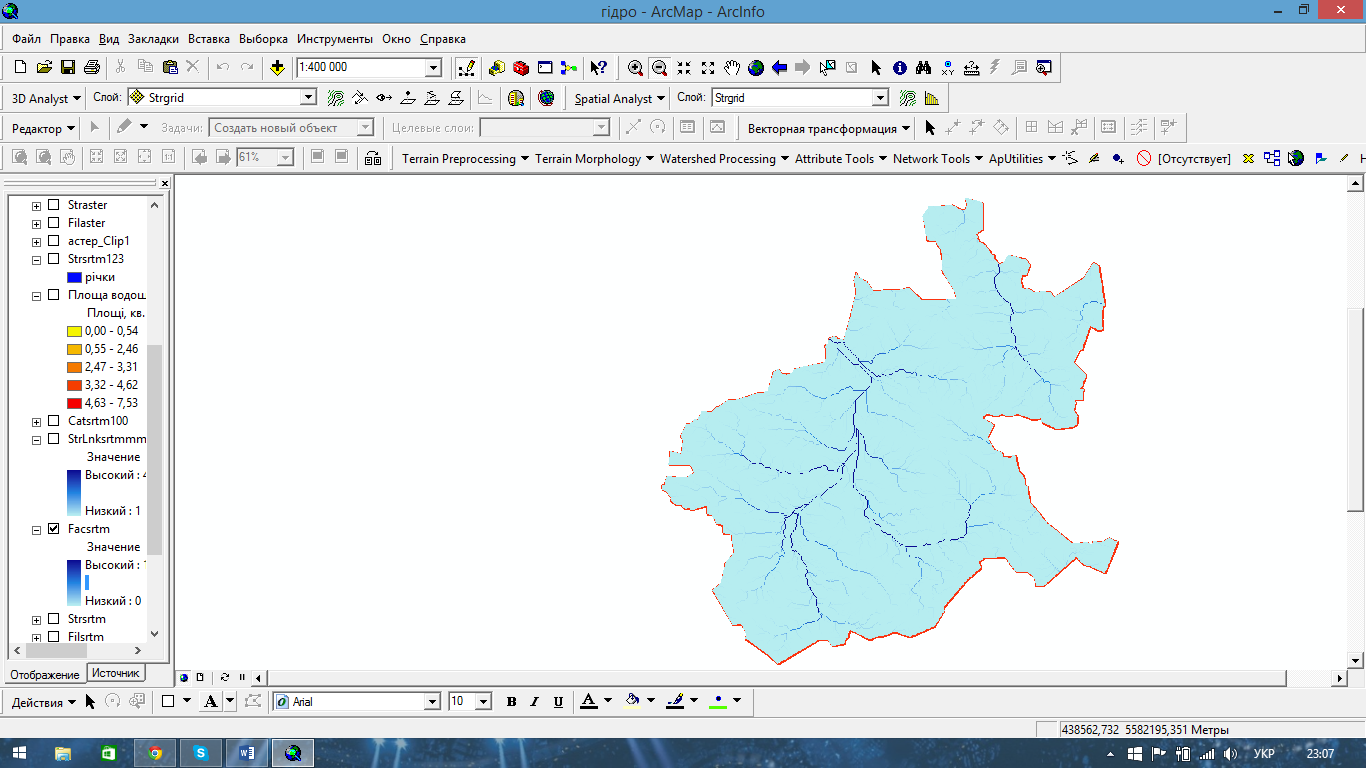Screen dimensions: 1366x768
Task: Click the red 4,63 - 7,53 swatch
Action: click(x=74, y=403)
